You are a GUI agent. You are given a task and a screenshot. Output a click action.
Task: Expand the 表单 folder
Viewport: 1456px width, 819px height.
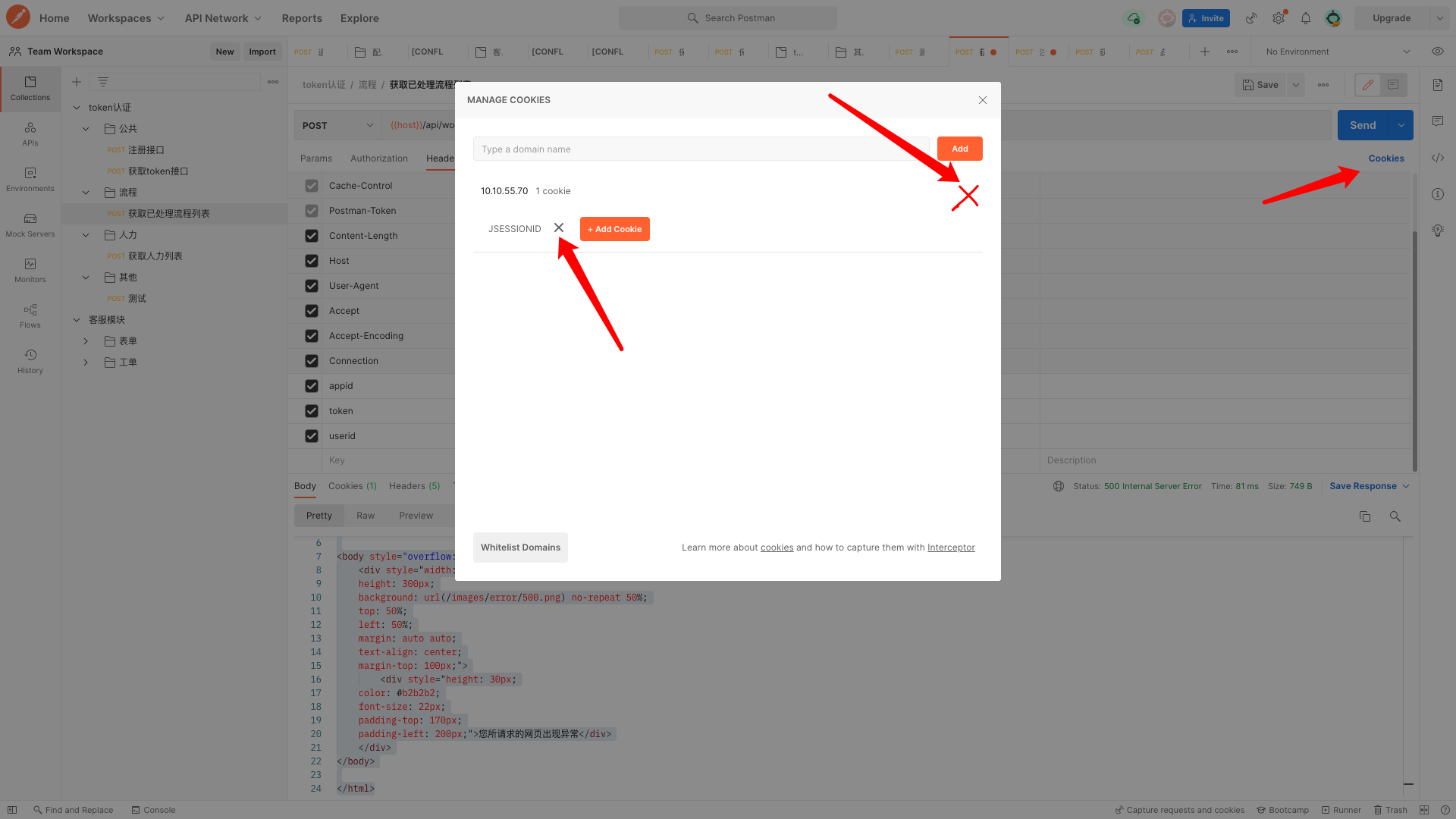coord(86,341)
